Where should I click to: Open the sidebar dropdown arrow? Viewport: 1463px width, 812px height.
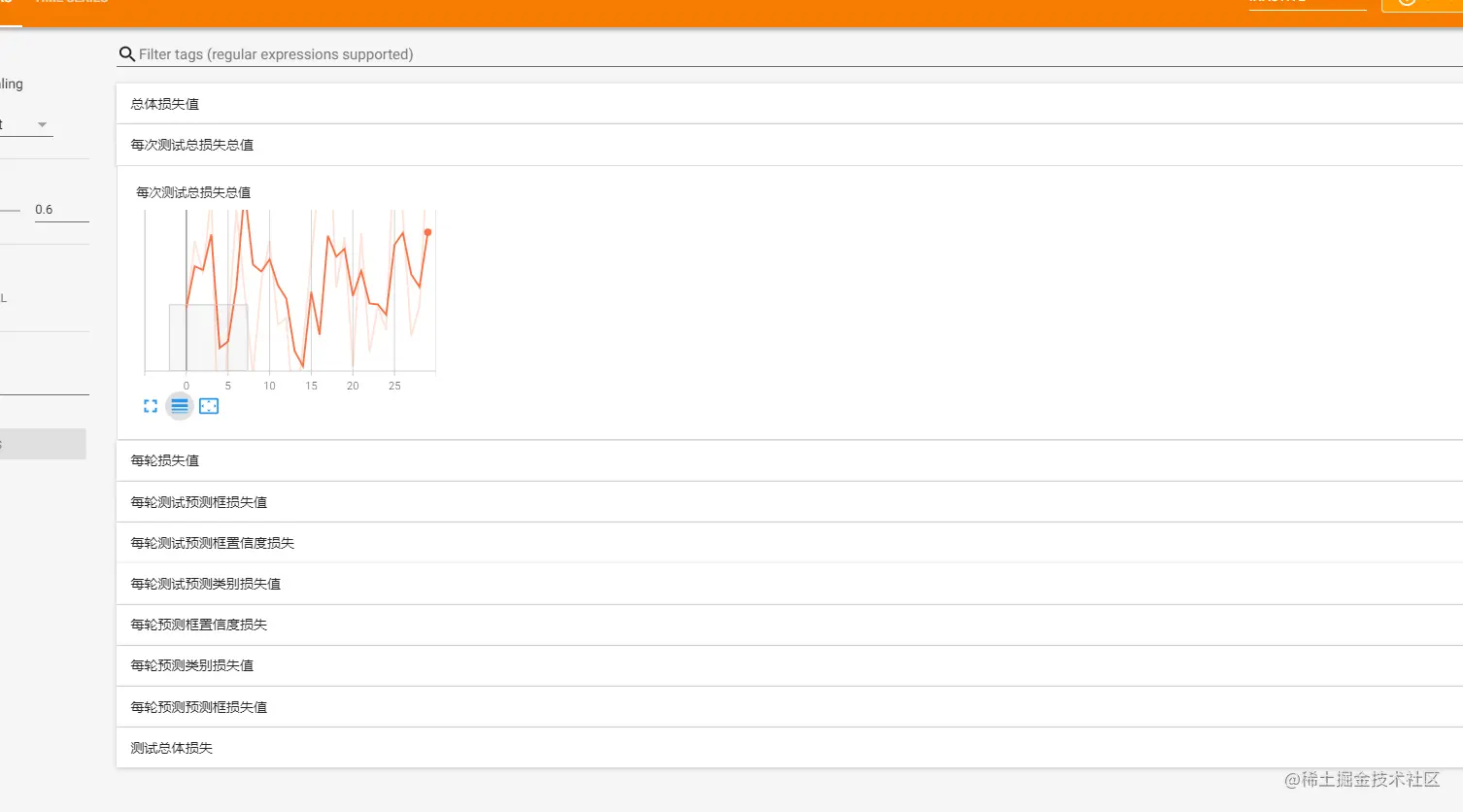(x=42, y=124)
